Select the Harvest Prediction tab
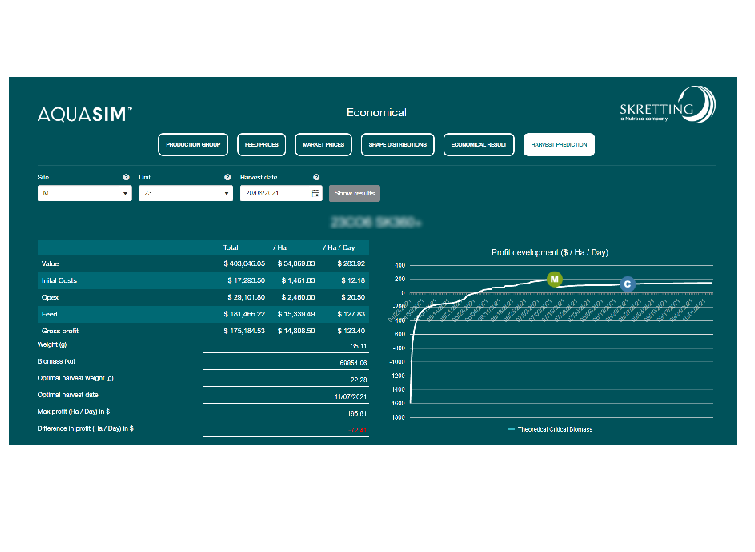755x552 pixels. click(559, 144)
